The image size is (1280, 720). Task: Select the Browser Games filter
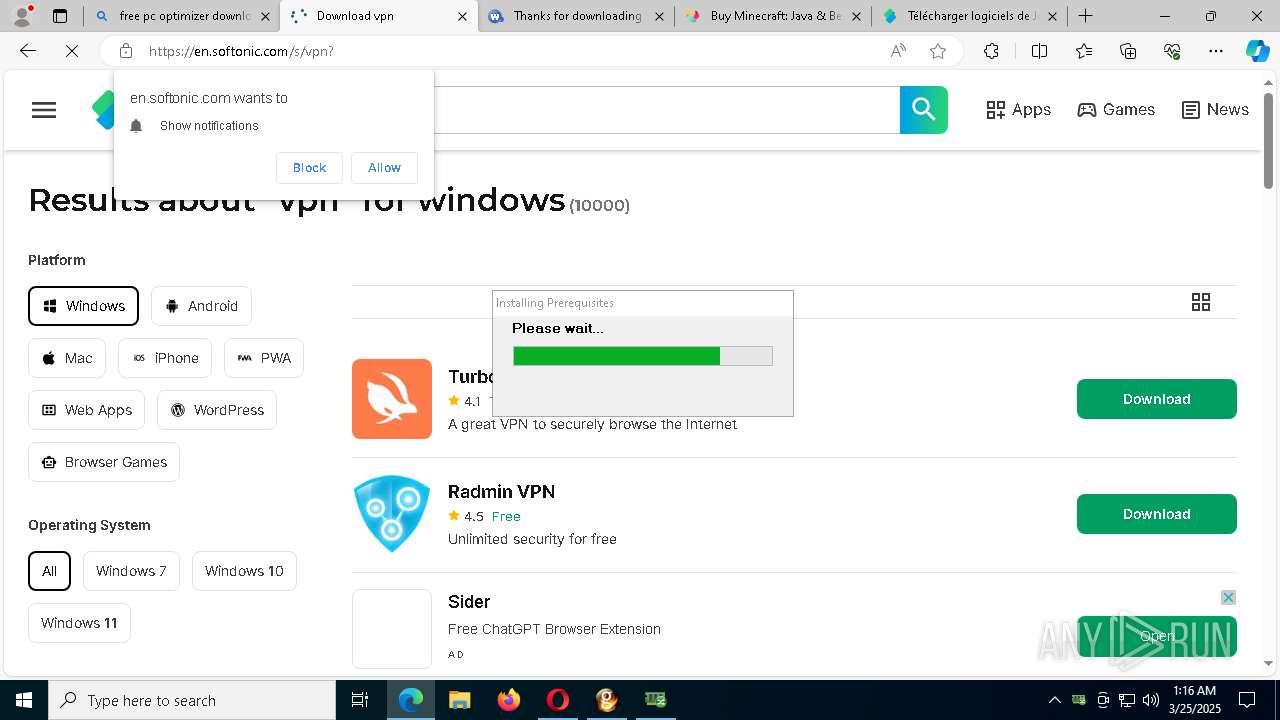point(104,462)
